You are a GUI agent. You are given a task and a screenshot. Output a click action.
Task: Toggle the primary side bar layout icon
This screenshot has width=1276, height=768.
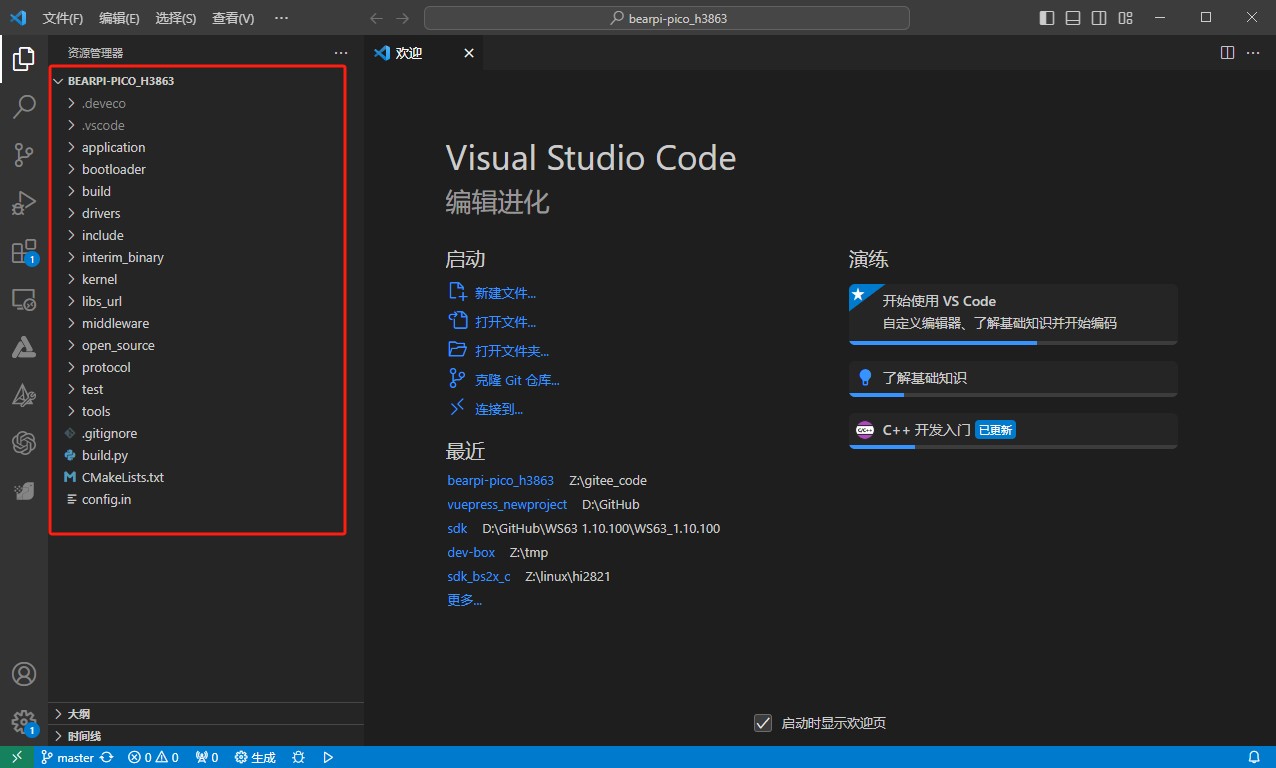1047,18
